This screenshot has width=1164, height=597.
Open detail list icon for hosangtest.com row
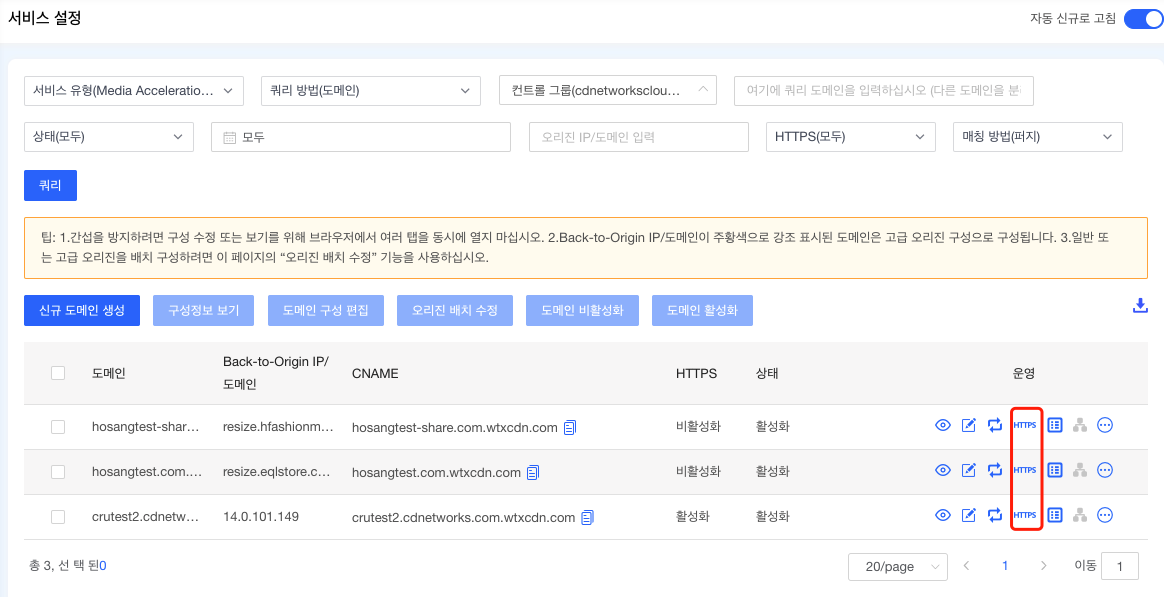(1054, 470)
